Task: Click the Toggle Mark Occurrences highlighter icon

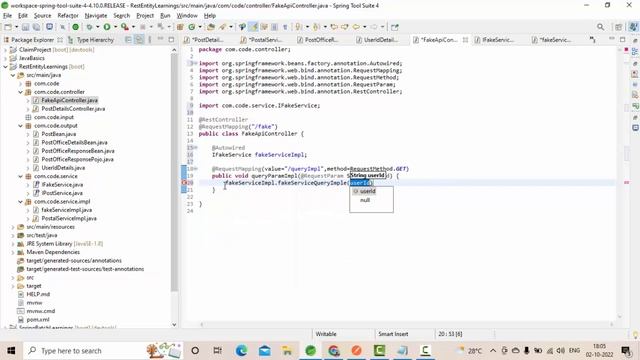Action: tap(253, 27)
